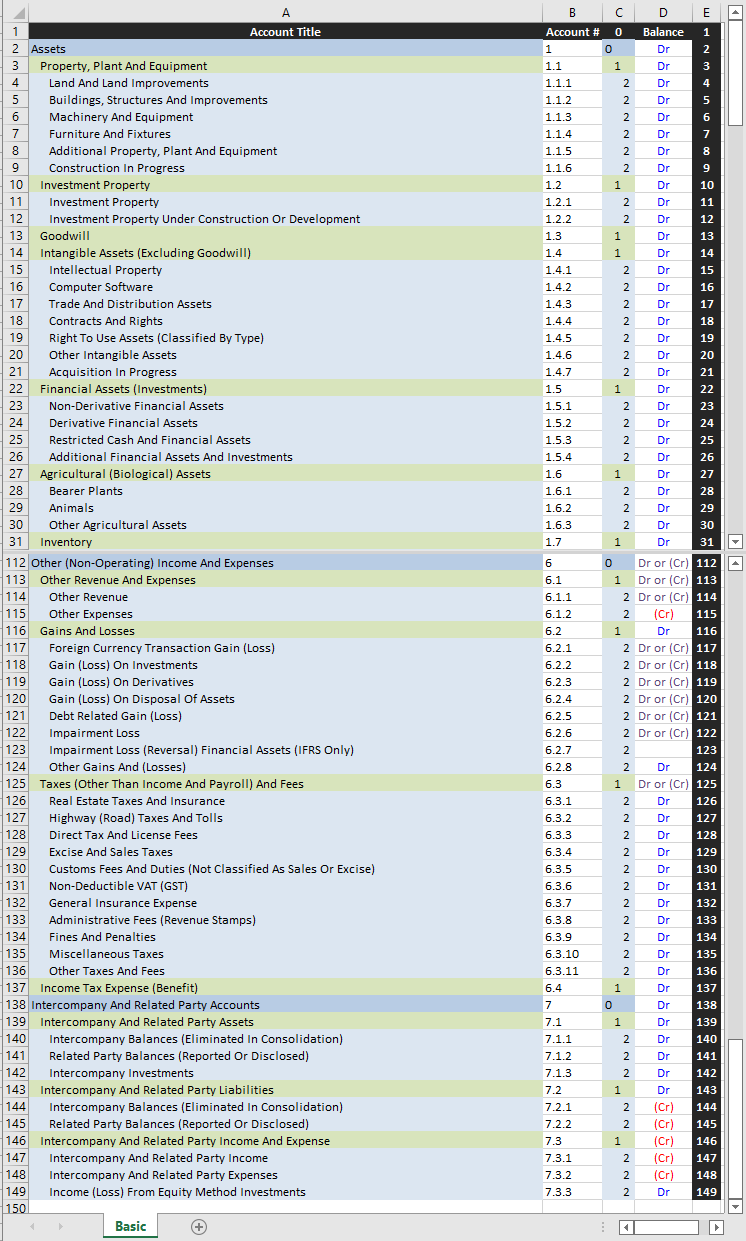Screen dimensions: 746x1241
Task: Select the Assets cell
Action: coord(286,49)
